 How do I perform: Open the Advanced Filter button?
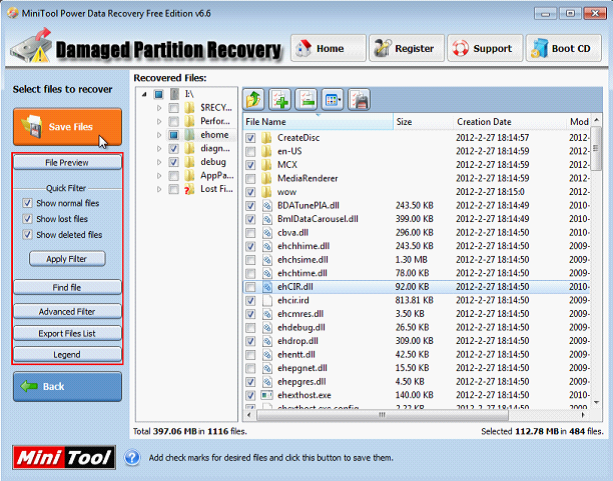tap(67, 311)
